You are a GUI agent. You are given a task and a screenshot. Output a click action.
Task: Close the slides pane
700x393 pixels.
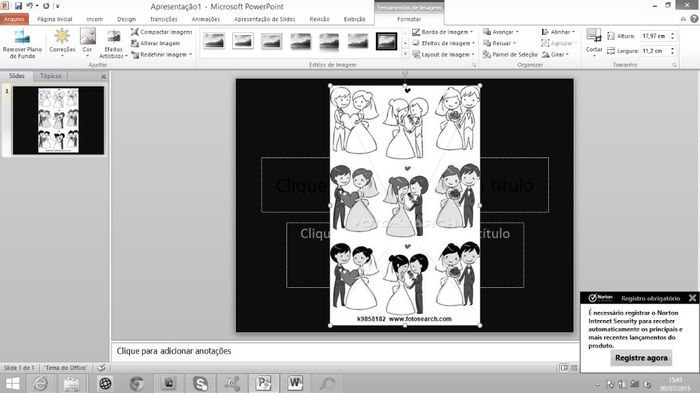[104, 77]
